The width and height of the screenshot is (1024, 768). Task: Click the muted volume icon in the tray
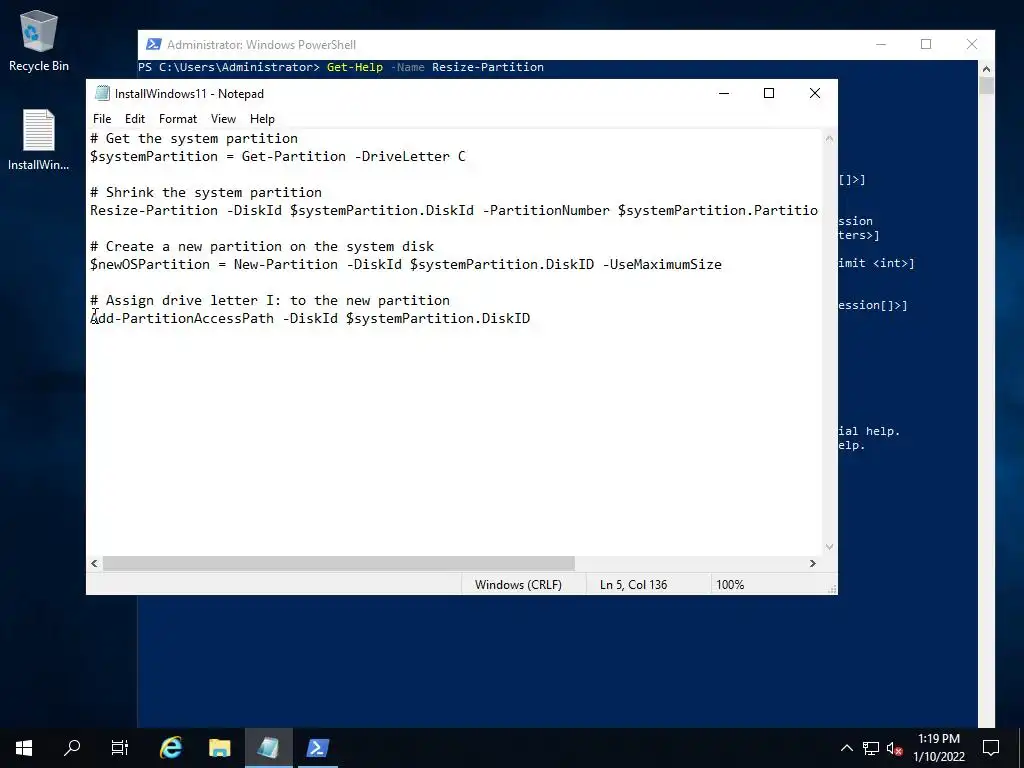click(x=894, y=748)
